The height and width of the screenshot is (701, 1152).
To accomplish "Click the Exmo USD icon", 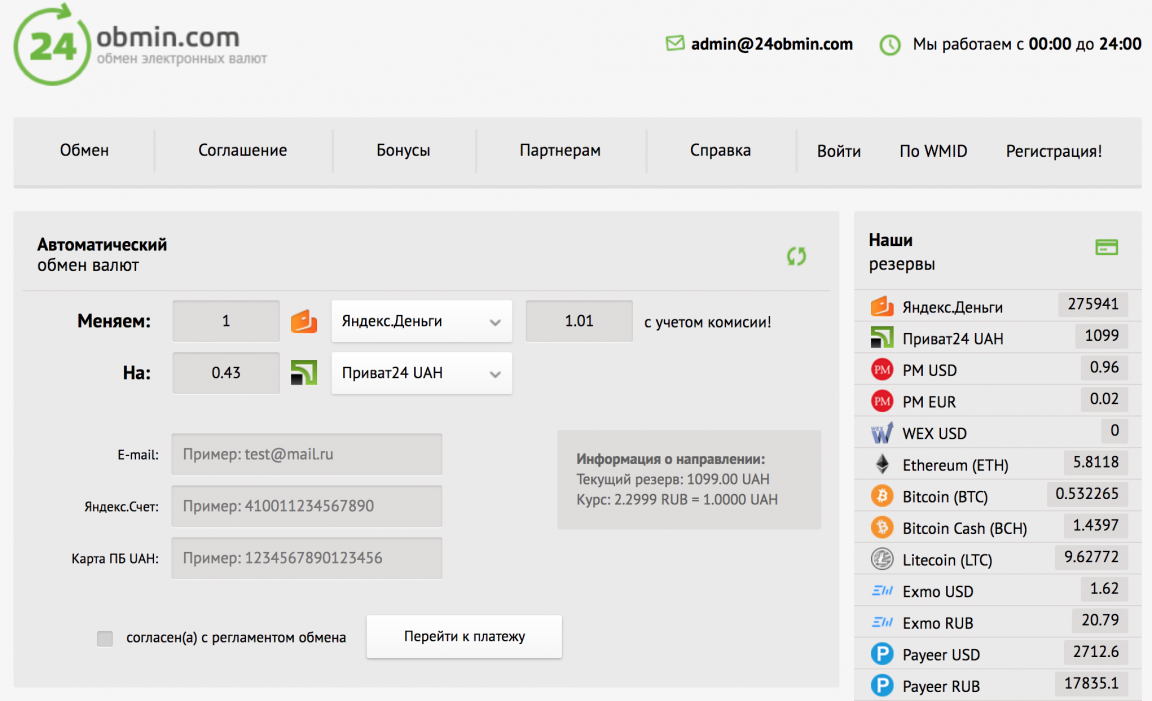I will 882,590.
